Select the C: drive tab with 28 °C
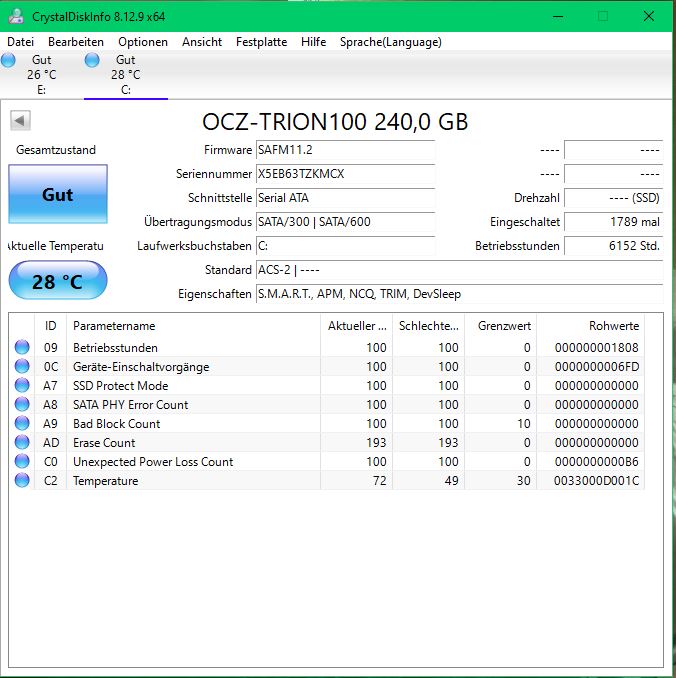Image resolution: width=676 pixels, height=678 pixels. [126, 75]
